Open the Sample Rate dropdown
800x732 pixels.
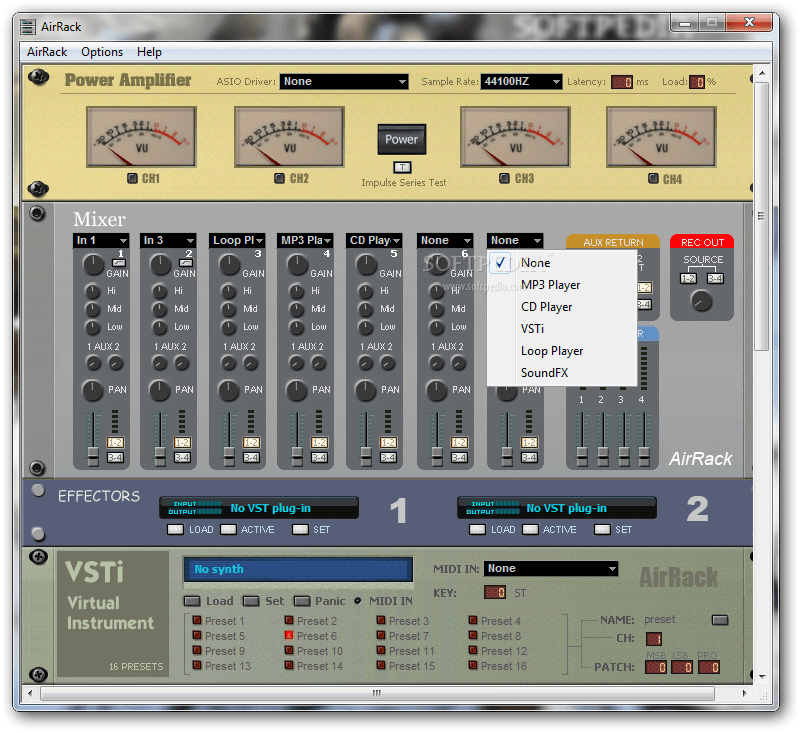point(521,82)
